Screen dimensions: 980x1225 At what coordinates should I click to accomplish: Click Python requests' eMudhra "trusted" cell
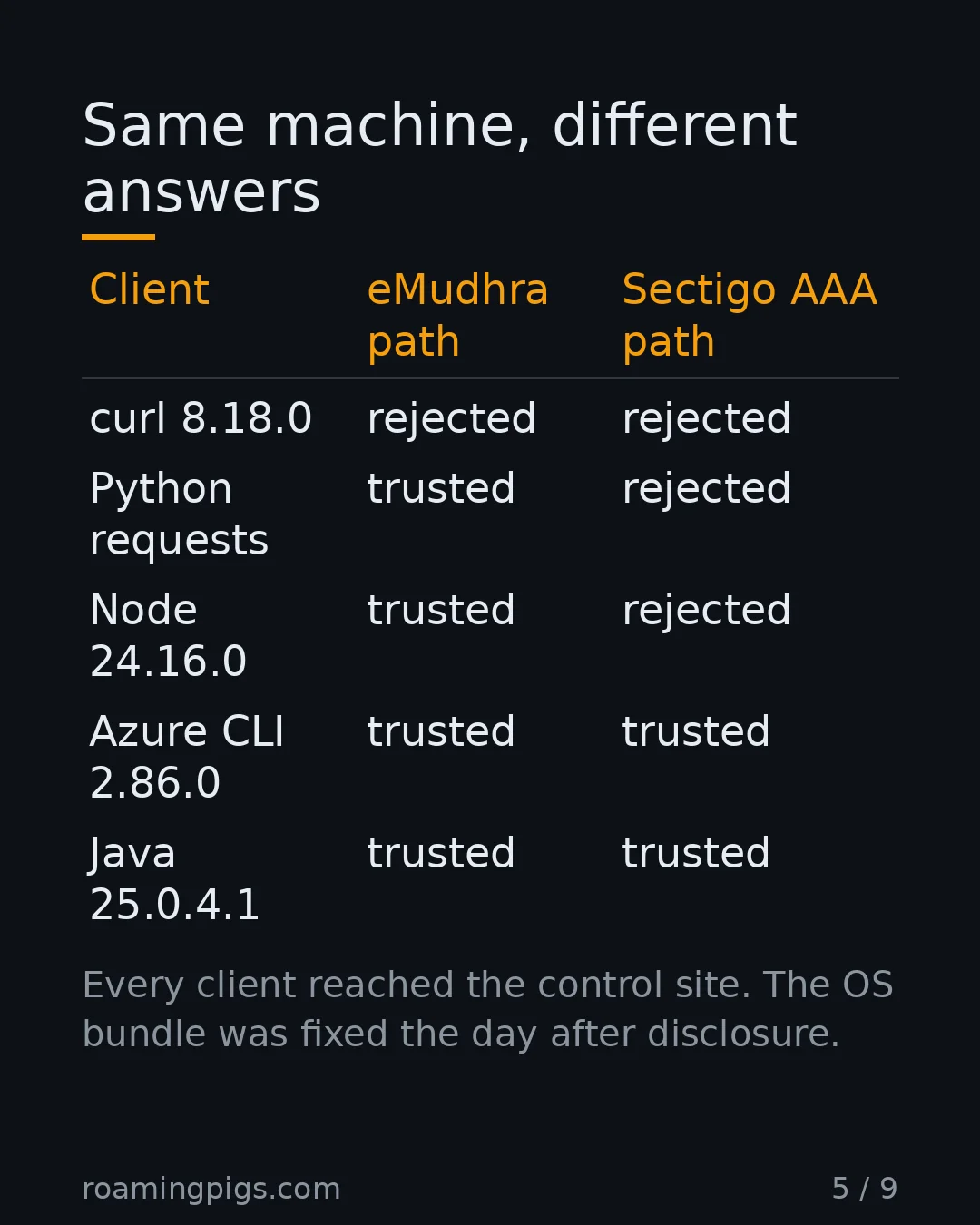tap(441, 489)
